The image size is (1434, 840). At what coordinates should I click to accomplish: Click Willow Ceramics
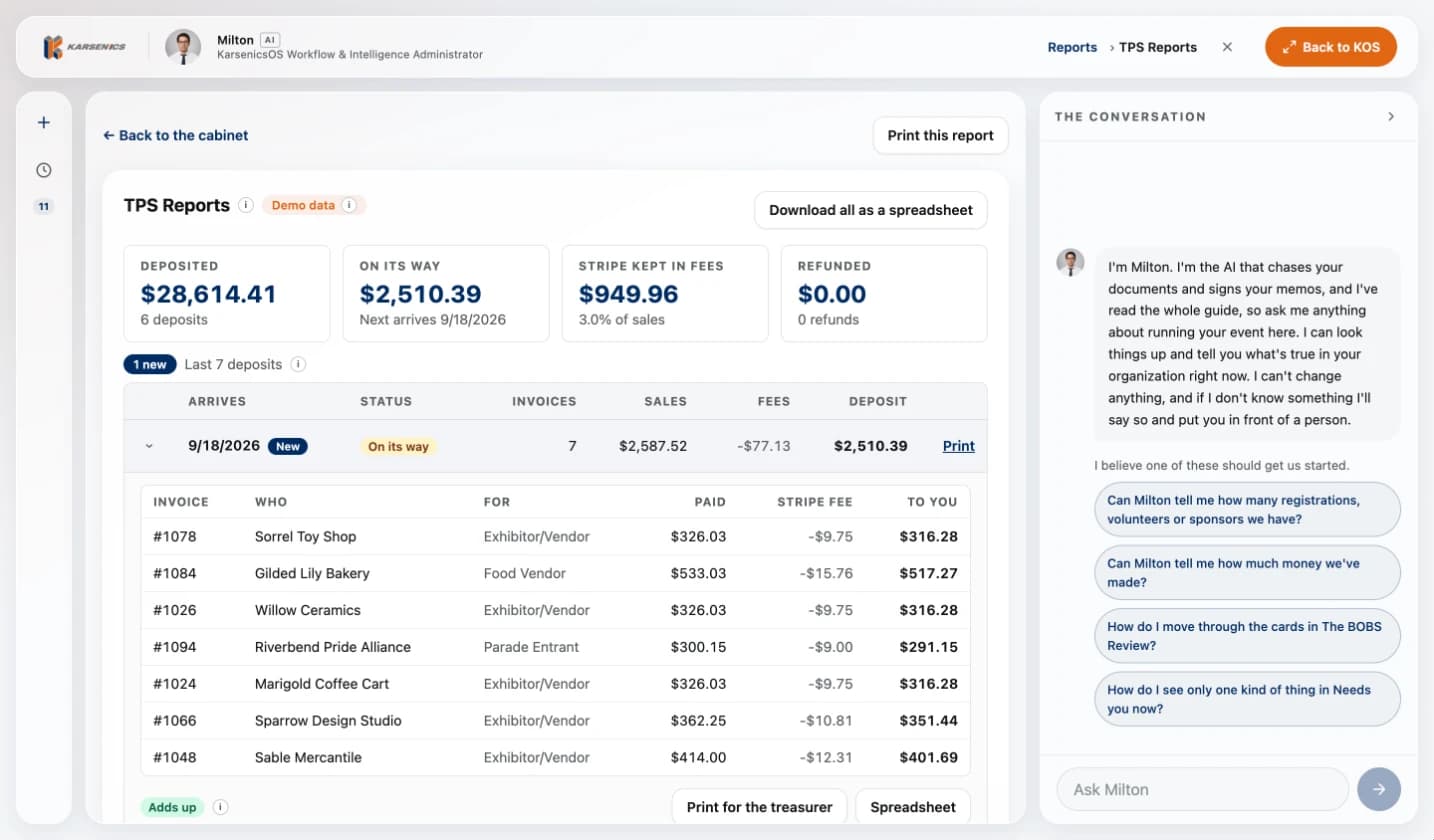[307, 610]
